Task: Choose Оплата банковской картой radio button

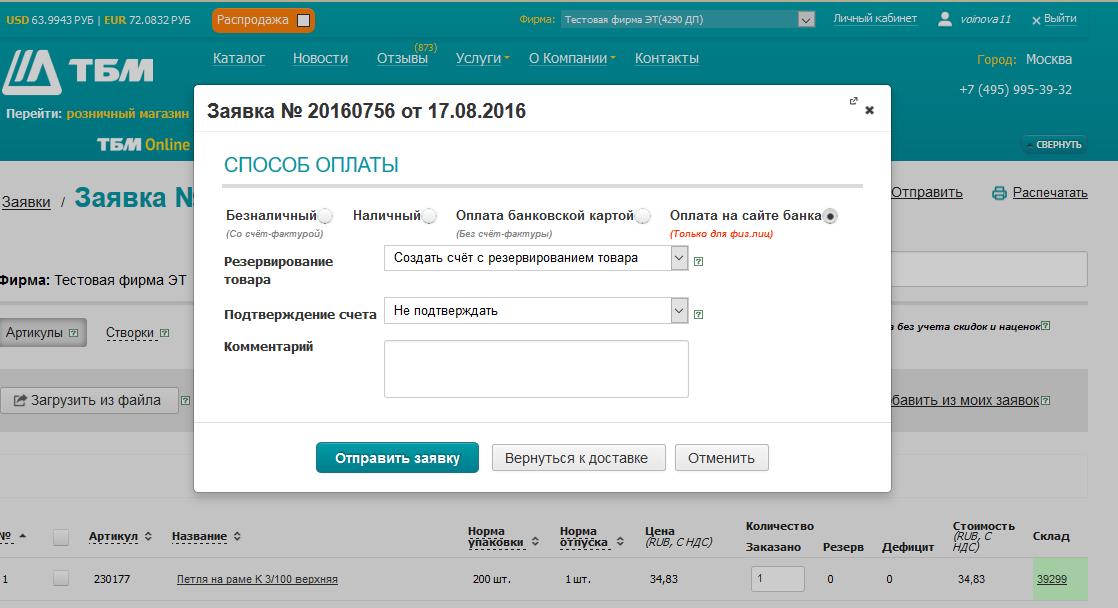Action: (x=643, y=216)
